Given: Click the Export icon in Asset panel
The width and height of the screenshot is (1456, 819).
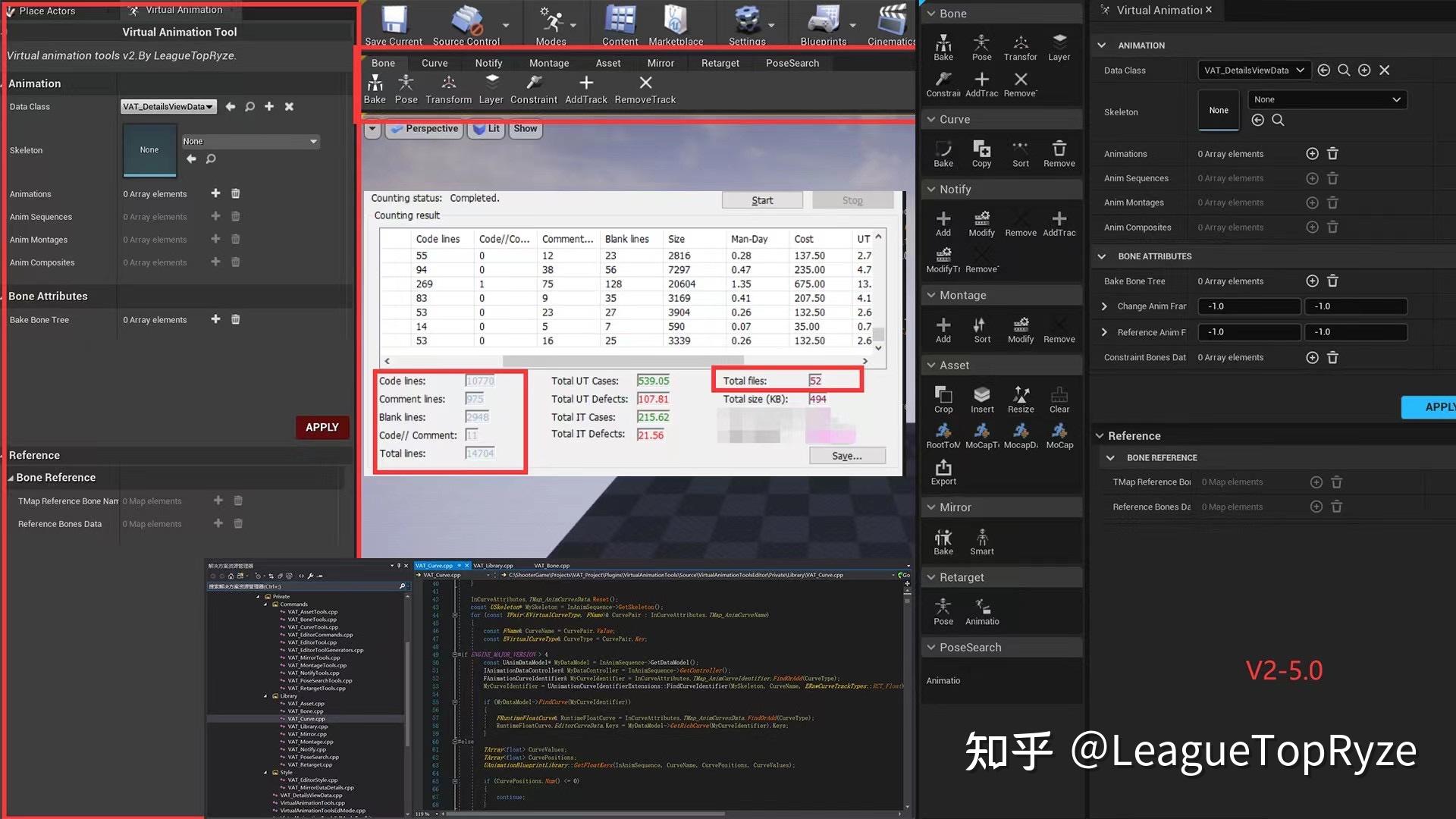Looking at the screenshot, I should point(943,467).
